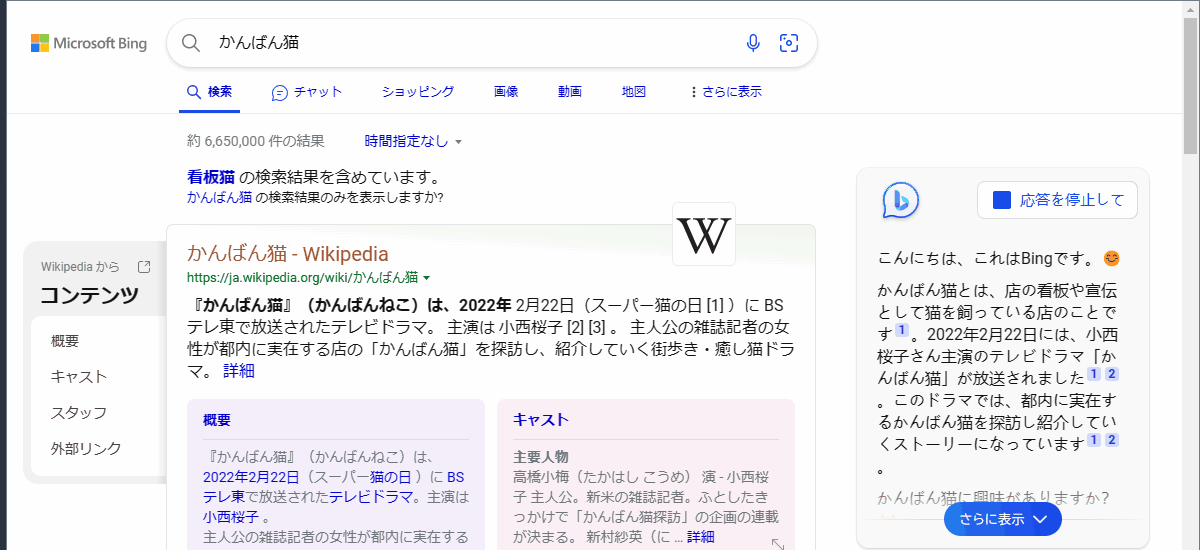1200x550 pixels.
Task: Open the 画像 tab
Action: [x=506, y=92]
